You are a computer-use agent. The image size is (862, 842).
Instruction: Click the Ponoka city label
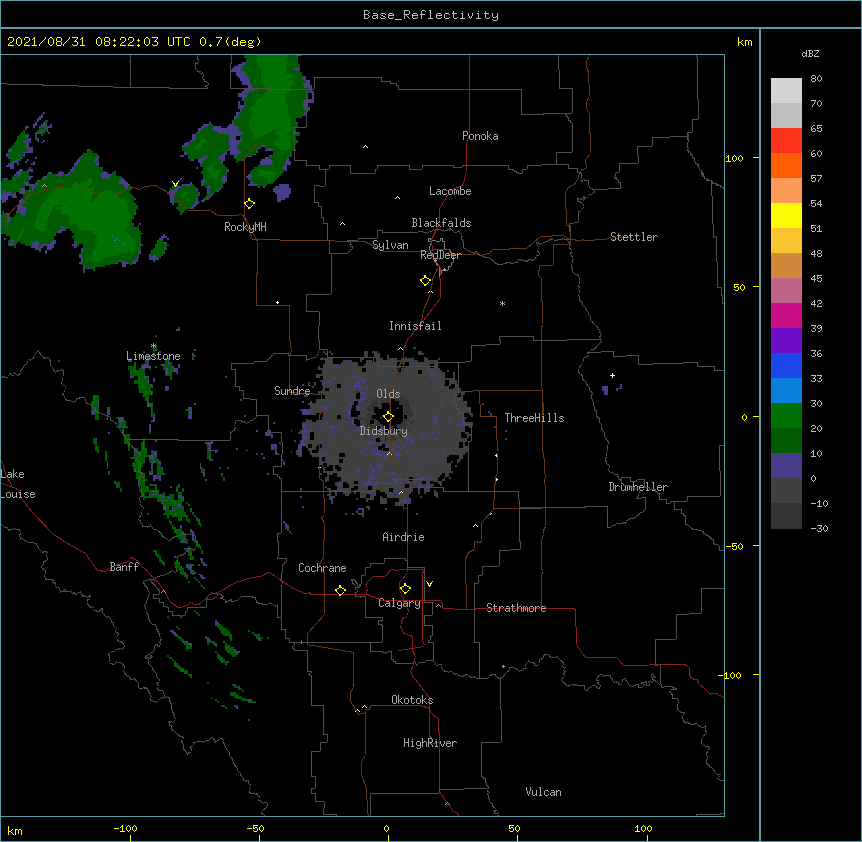[x=480, y=136]
